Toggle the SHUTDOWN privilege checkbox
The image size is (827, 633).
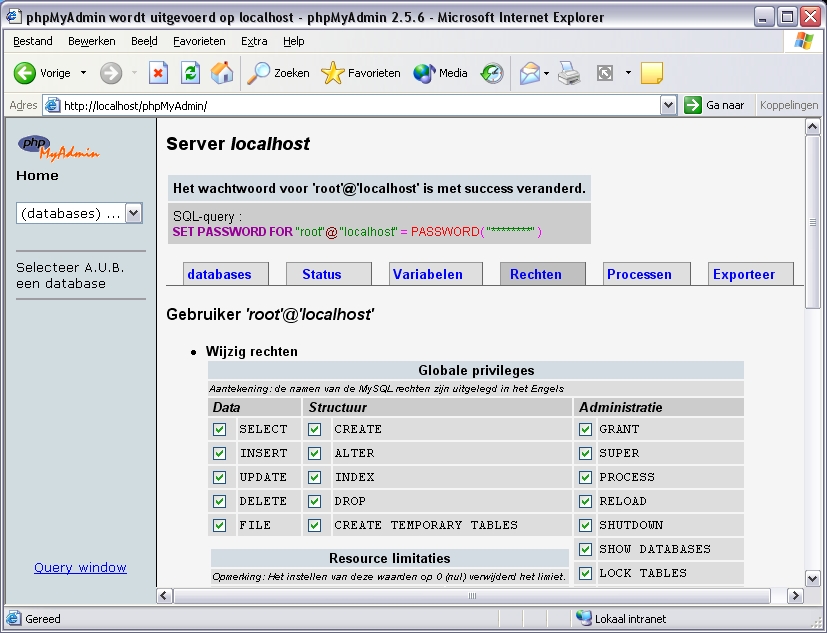[x=585, y=525]
